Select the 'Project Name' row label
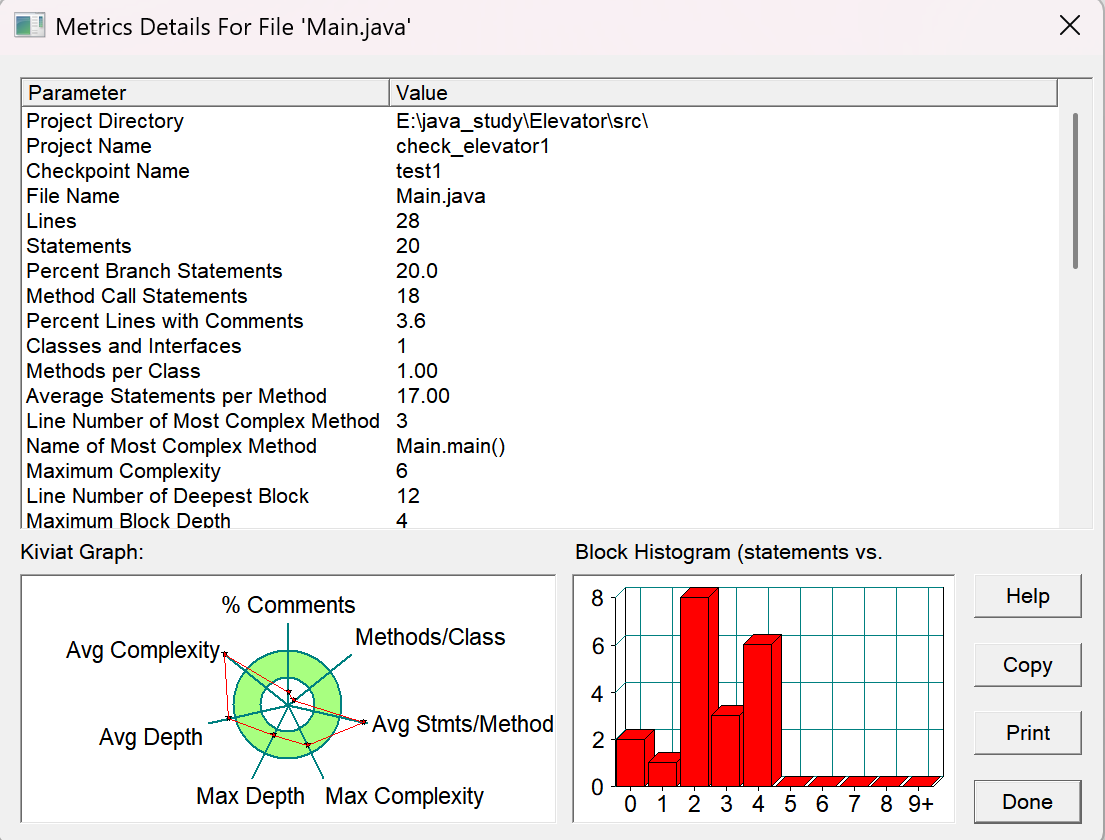 tap(89, 146)
